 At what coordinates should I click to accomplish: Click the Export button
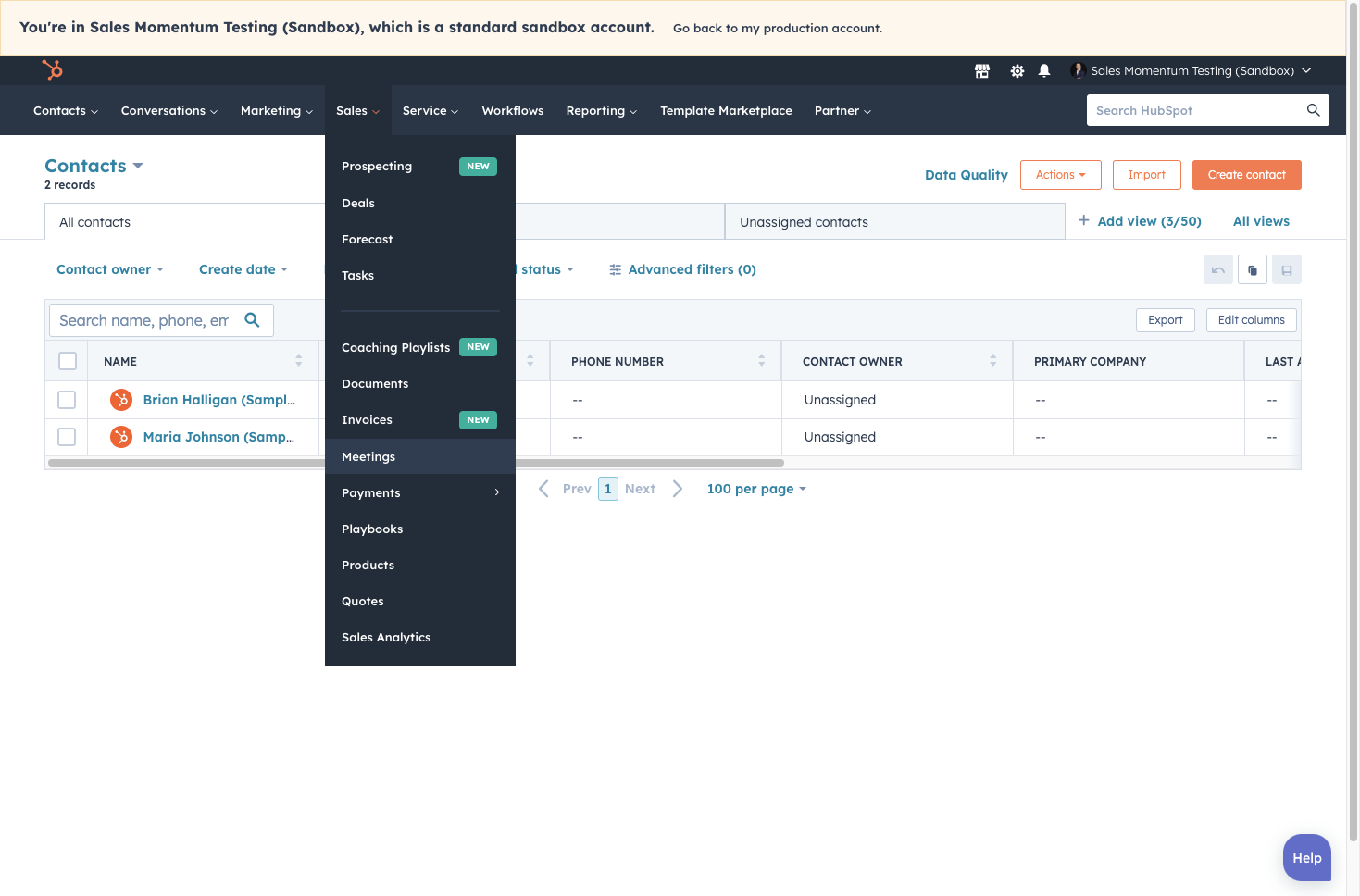[x=1166, y=320]
